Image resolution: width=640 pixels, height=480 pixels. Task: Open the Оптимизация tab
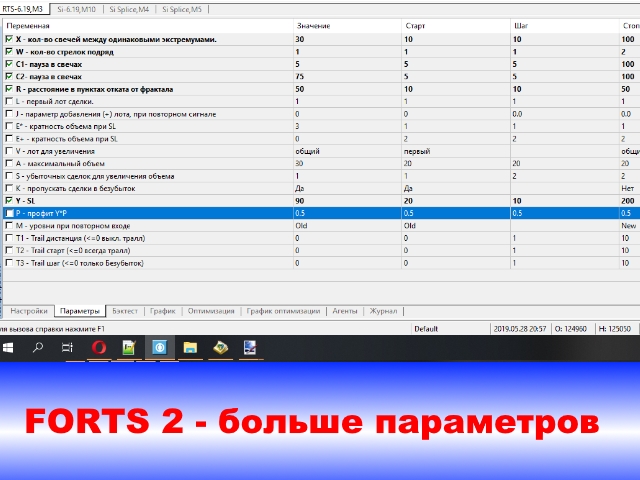(211, 311)
